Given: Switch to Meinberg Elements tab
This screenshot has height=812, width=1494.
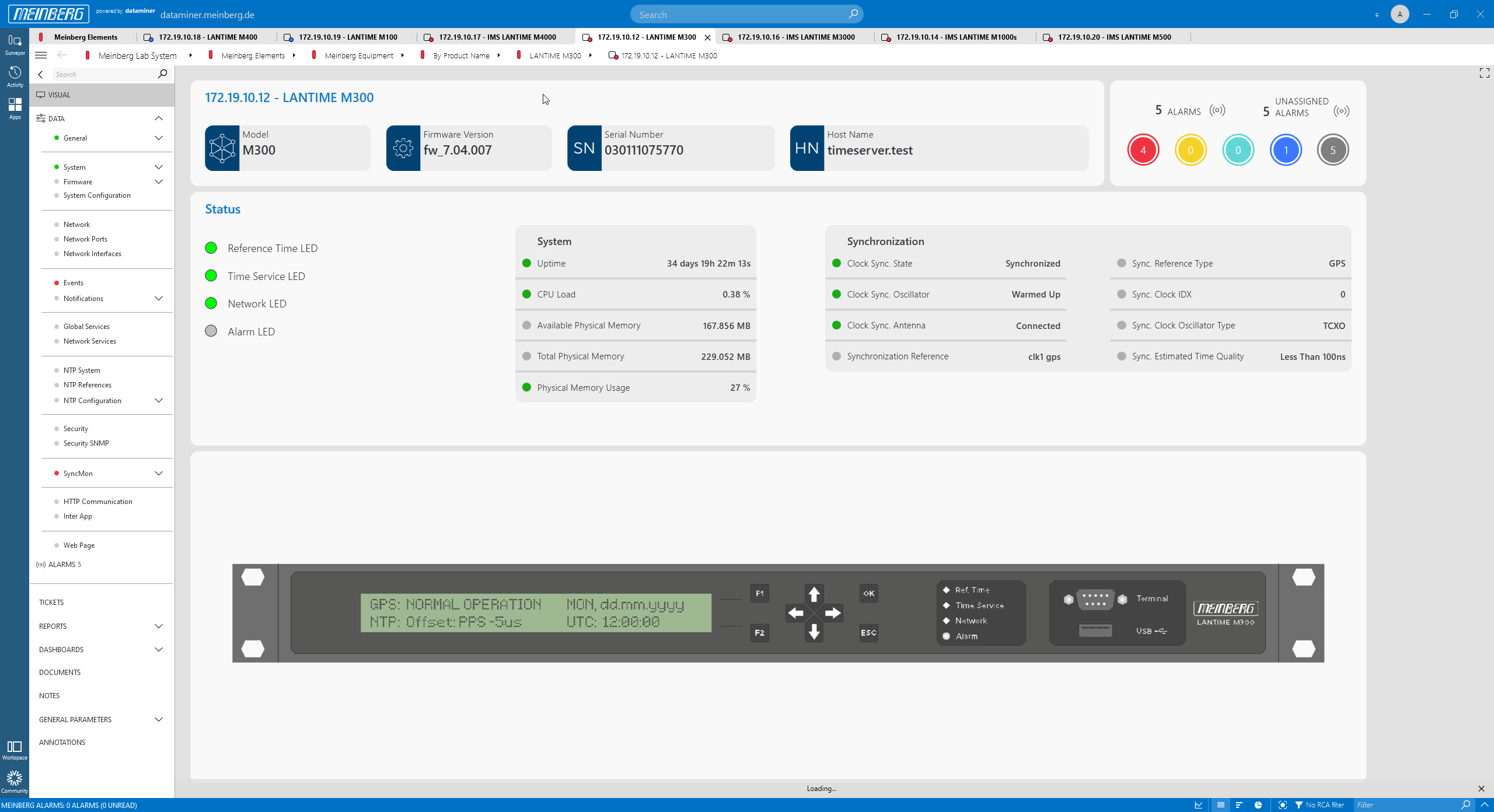Looking at the screenshot, I should [x=85, y=37].
